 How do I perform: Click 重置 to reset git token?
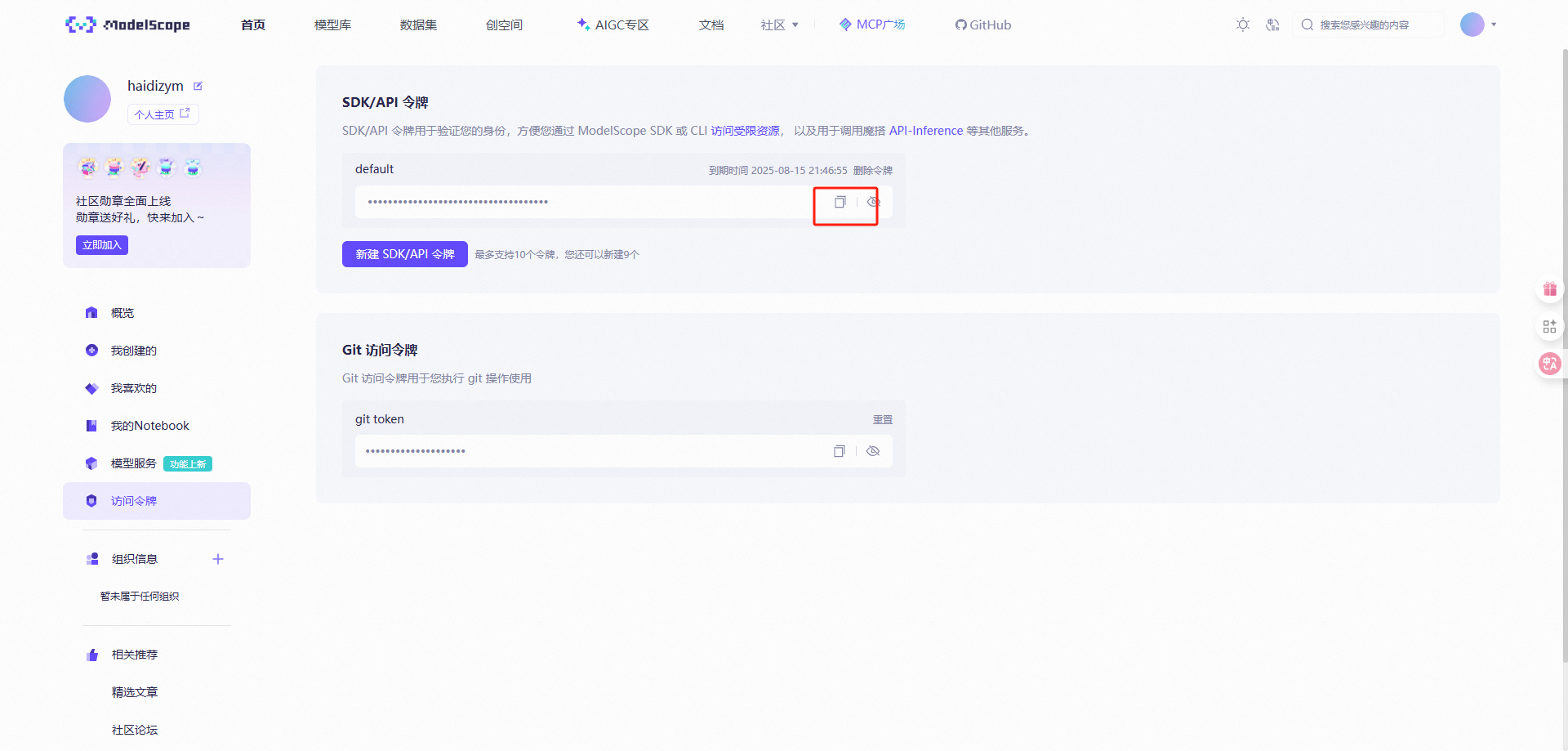pyautogui.click(x=883, y=420)
